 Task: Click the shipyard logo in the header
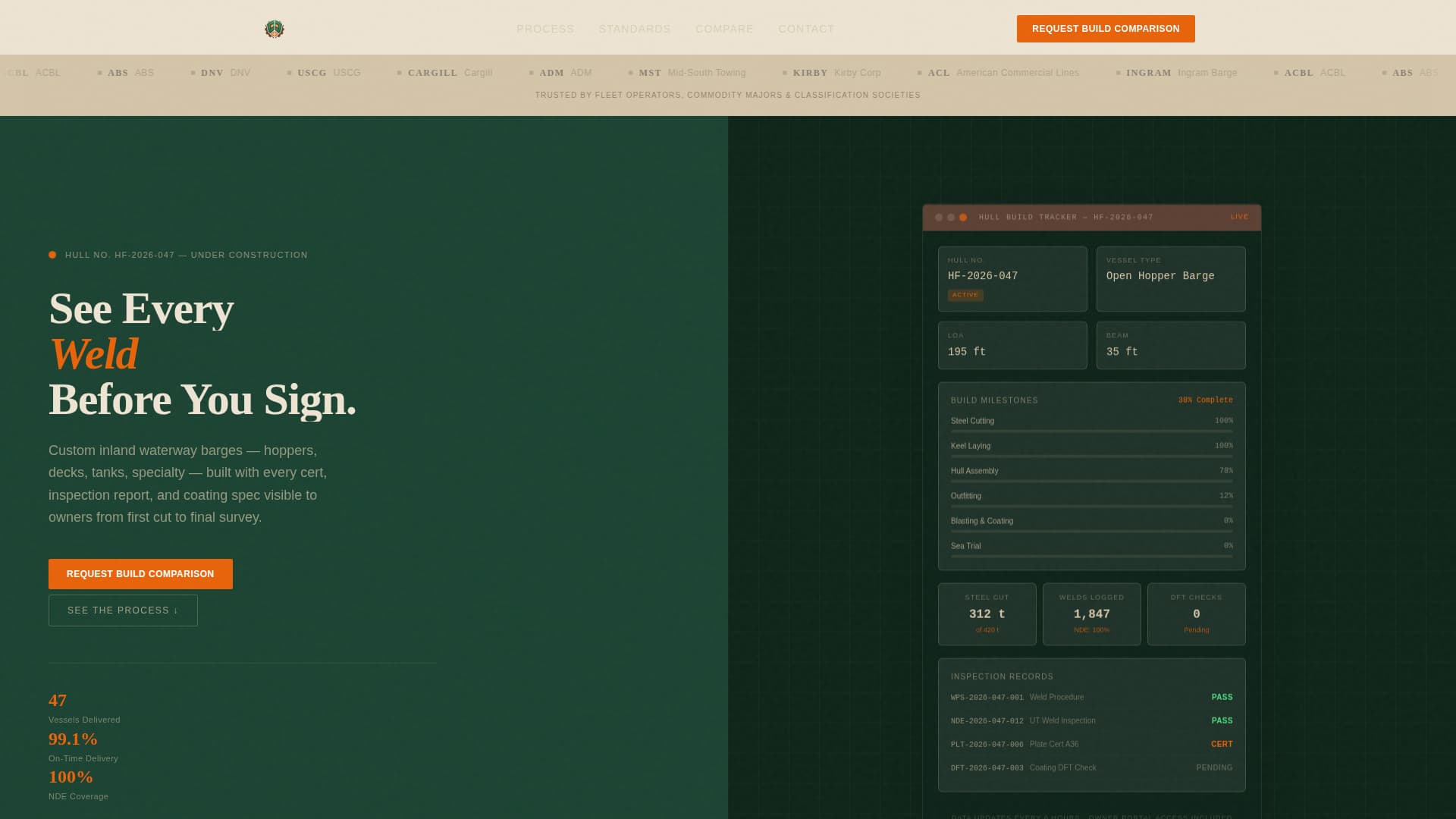275,29
